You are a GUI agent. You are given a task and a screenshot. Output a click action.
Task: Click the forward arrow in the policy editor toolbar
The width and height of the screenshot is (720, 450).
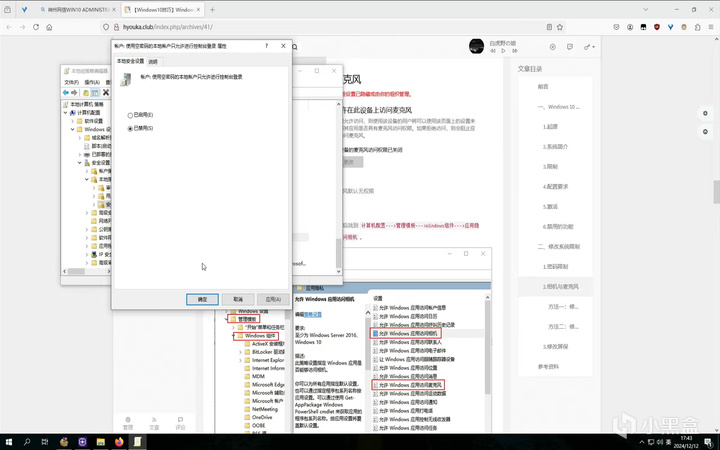point(74,92)
